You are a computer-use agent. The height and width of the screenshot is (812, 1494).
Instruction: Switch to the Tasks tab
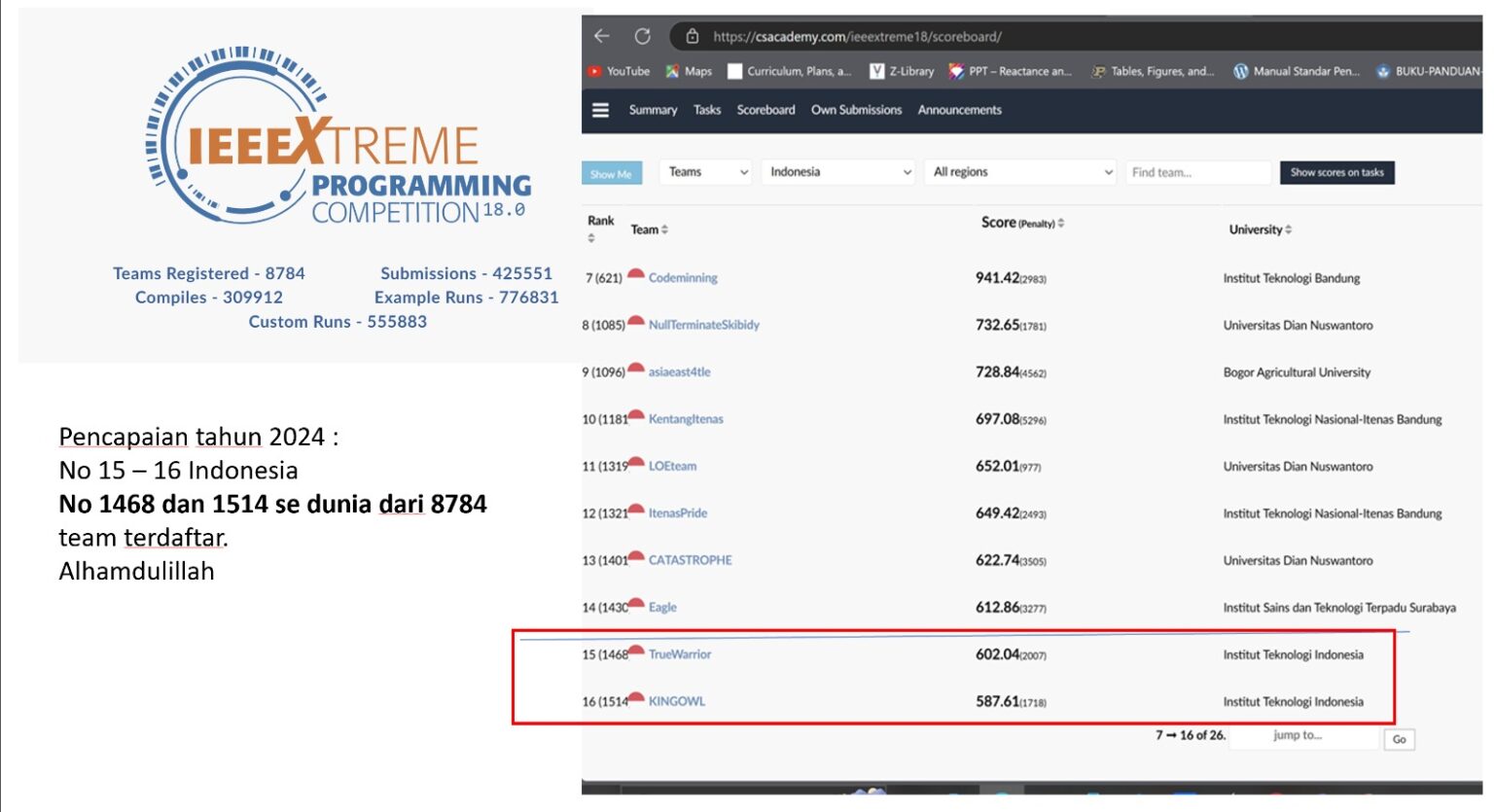click(x=707, y=110)
